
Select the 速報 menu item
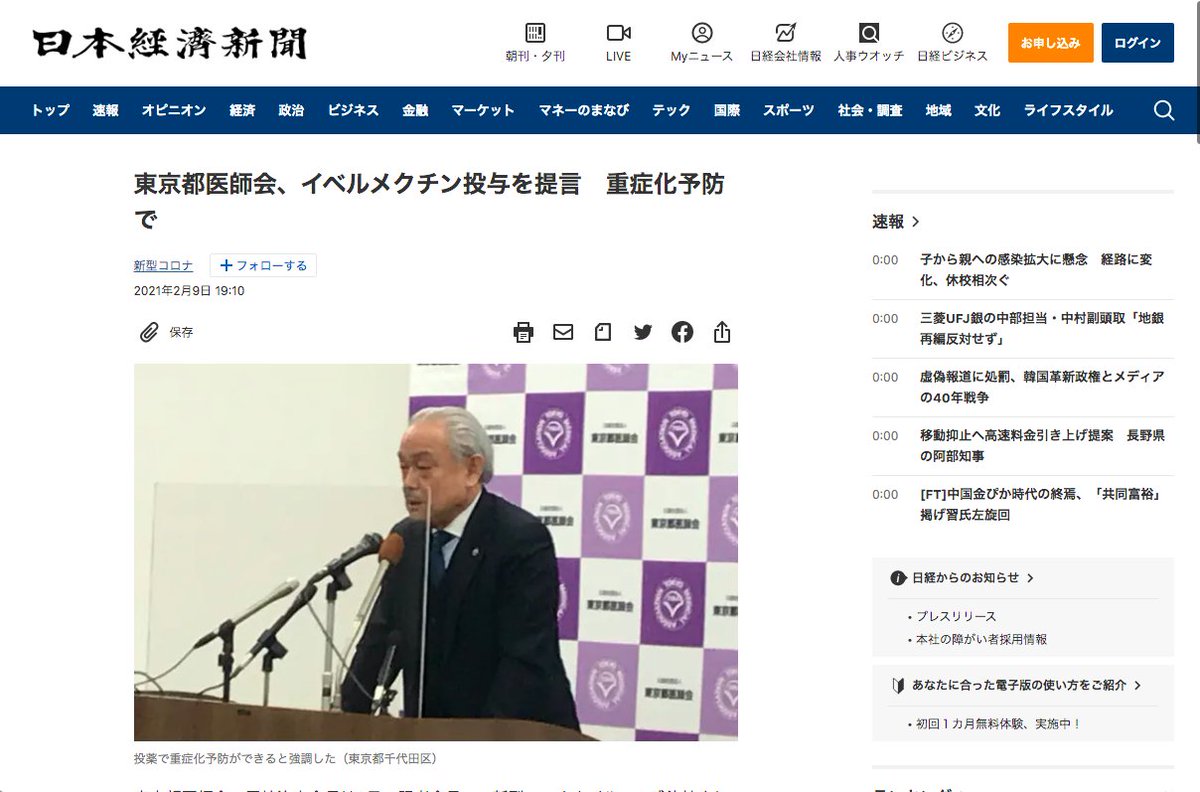point(106,110)
